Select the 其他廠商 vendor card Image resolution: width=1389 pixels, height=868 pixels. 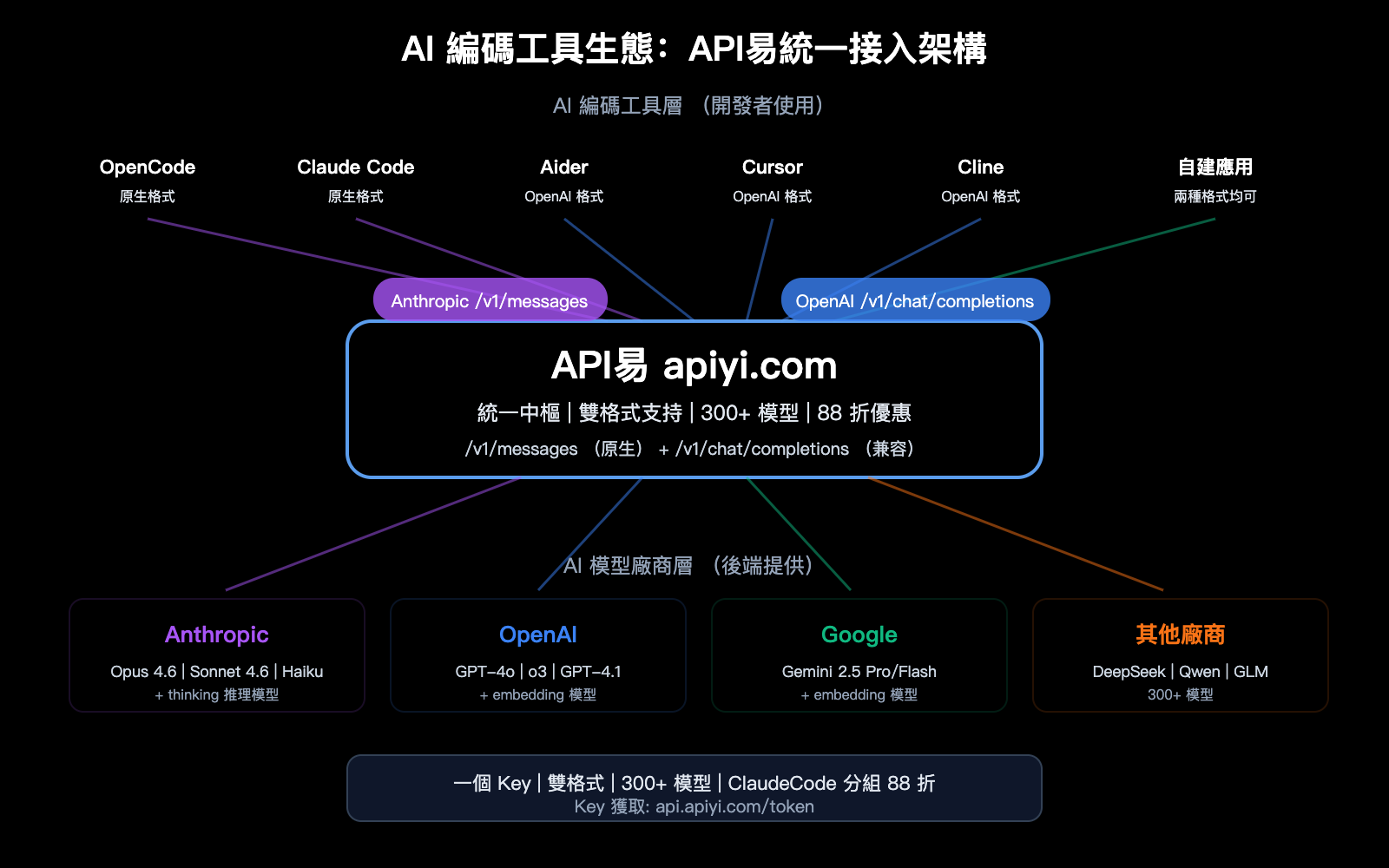click(x=1180, y=655)
